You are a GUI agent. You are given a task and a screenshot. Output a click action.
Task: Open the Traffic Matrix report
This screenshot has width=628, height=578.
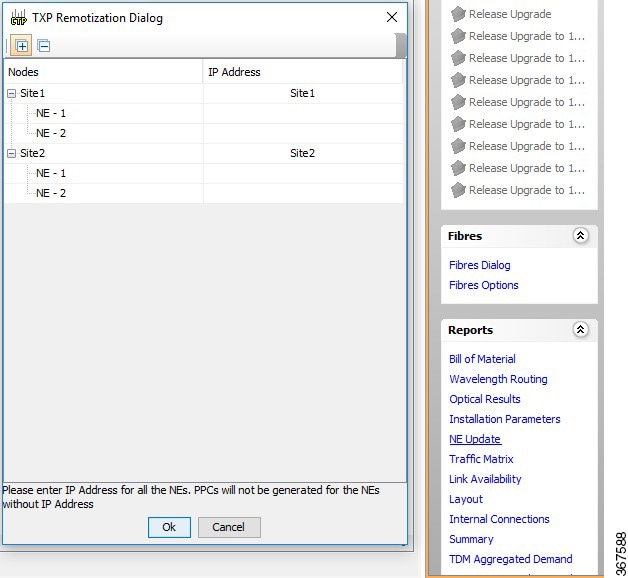pos(481,459)
